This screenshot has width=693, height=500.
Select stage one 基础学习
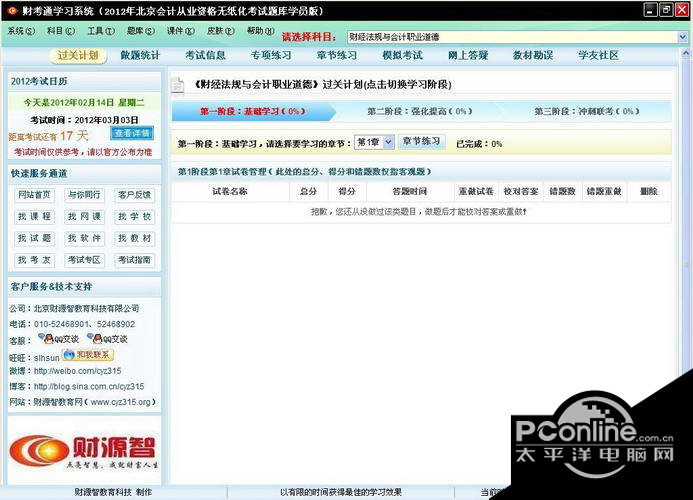(x=253, y=111)
